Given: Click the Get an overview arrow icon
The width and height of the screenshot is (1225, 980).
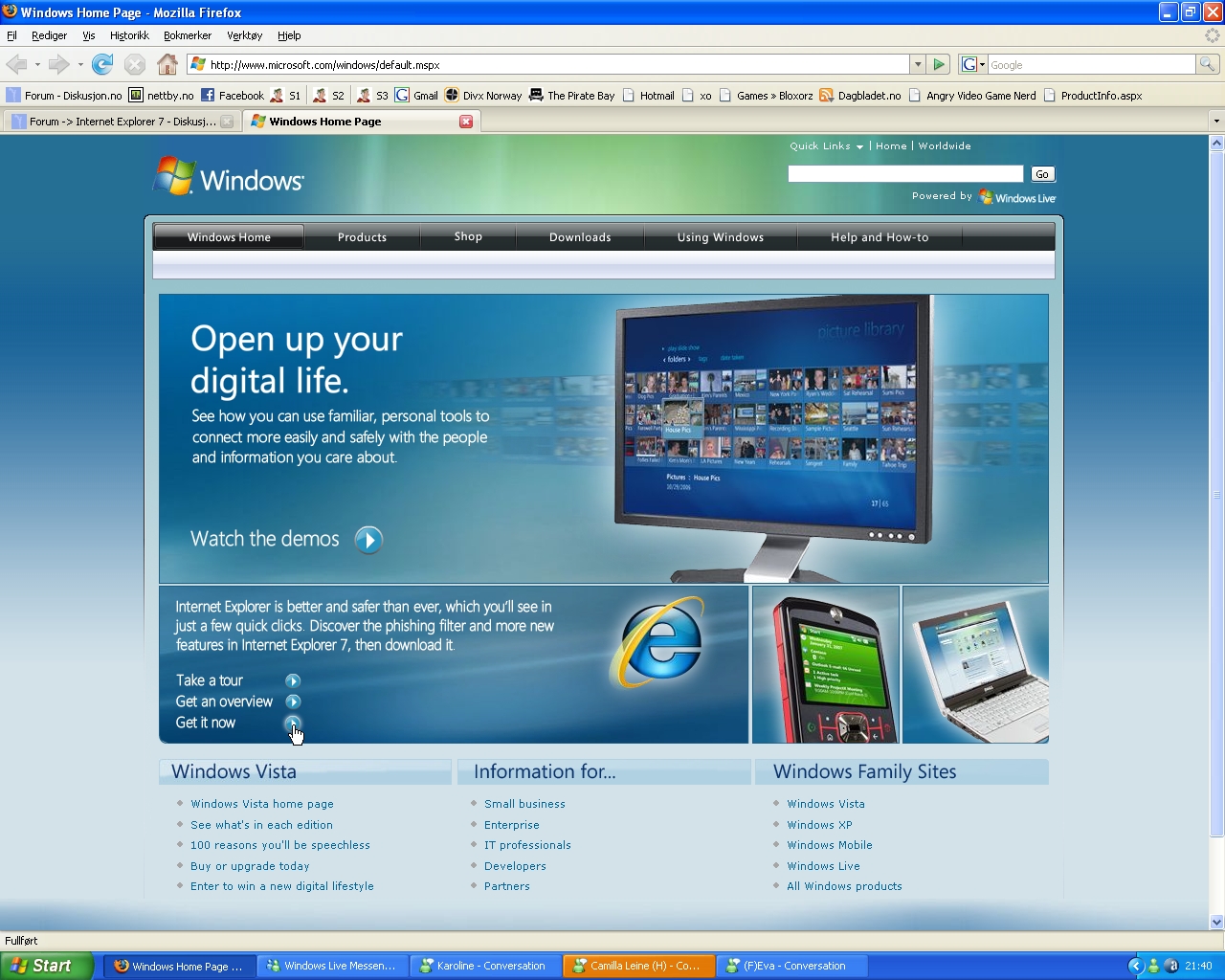Looking at the screenshot, I should click(293, 702).
